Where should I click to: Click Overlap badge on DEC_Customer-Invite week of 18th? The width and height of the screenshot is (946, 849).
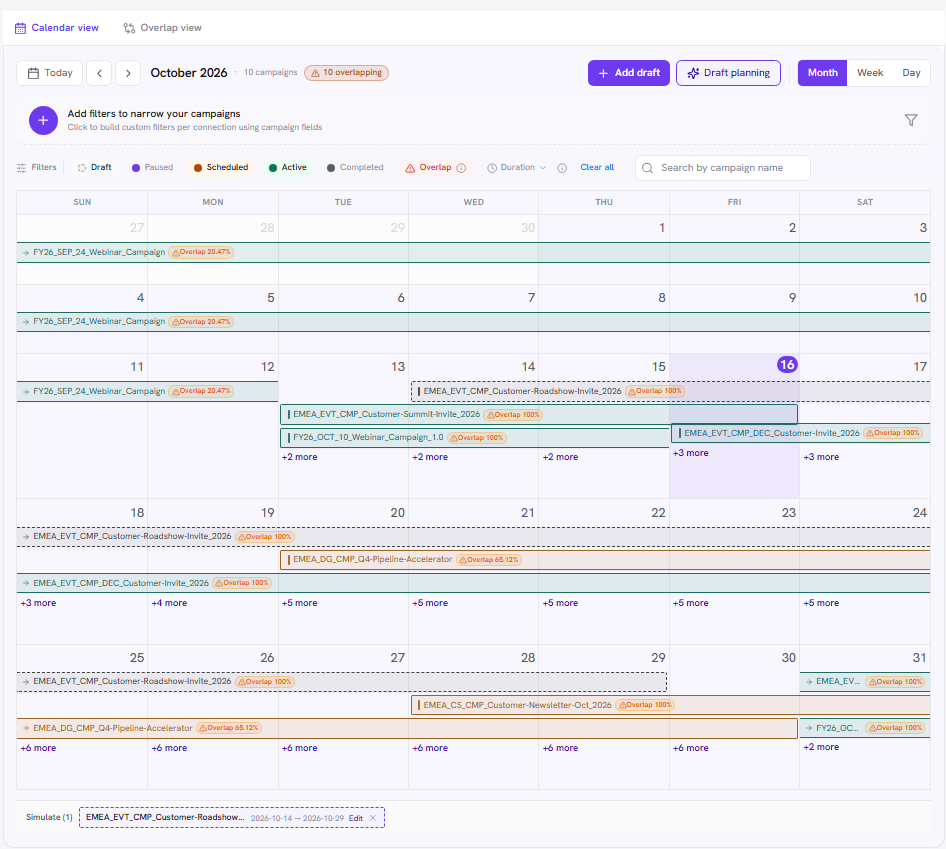pyautogui.click(x=243, y=583)
